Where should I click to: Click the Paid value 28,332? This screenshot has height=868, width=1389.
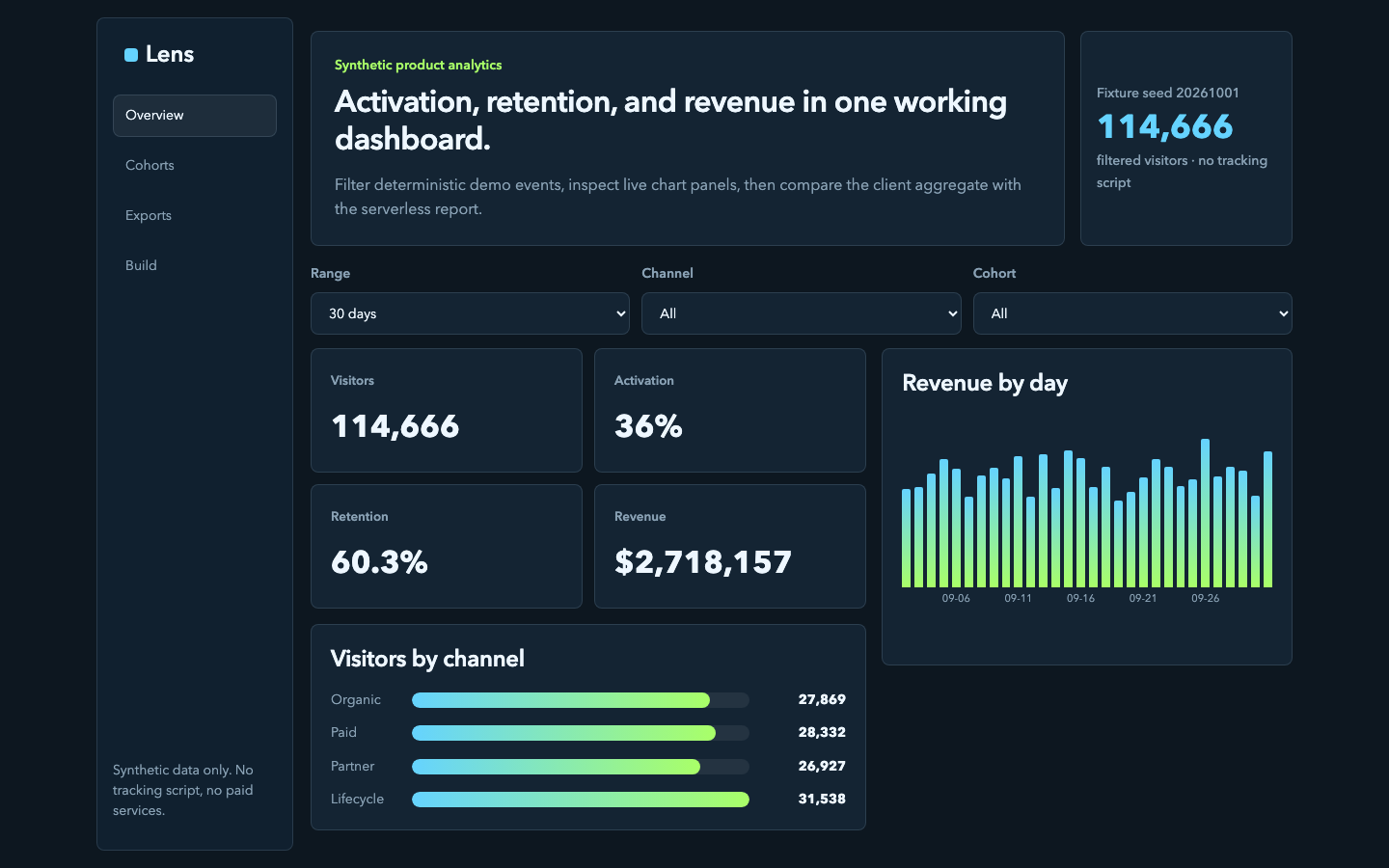pos(822,732)
